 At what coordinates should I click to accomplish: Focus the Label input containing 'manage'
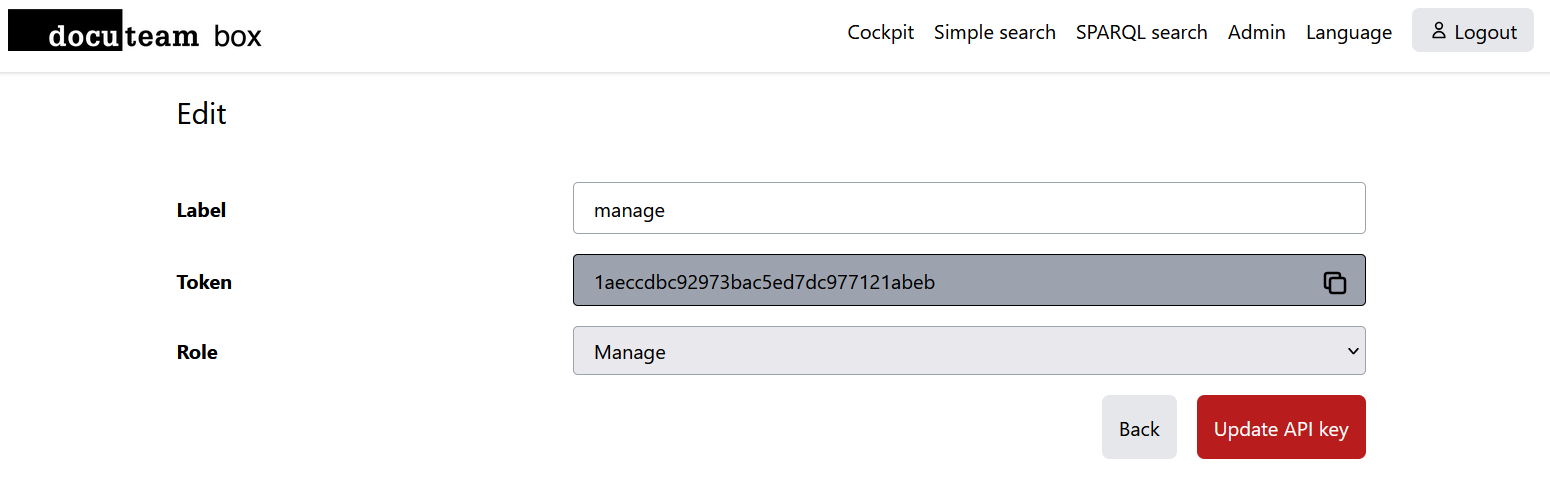(x=968, y=209)
